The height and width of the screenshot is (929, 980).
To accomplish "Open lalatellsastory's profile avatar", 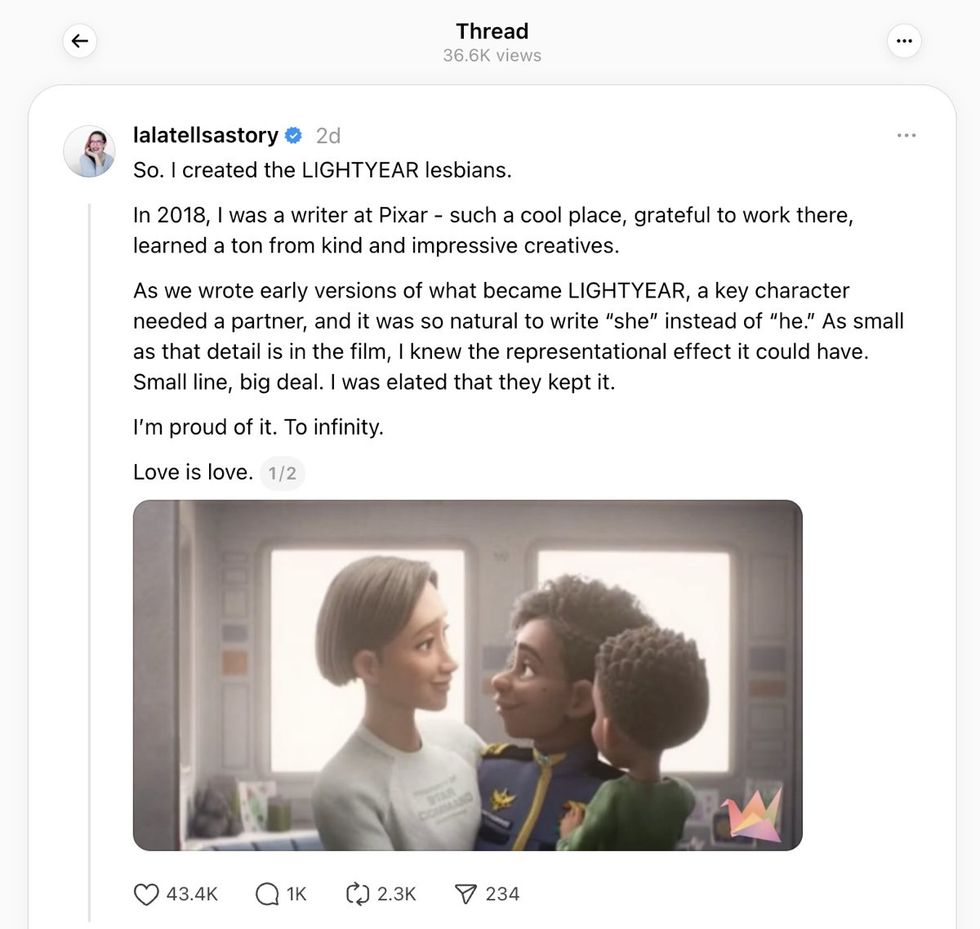I will (89, 151).
